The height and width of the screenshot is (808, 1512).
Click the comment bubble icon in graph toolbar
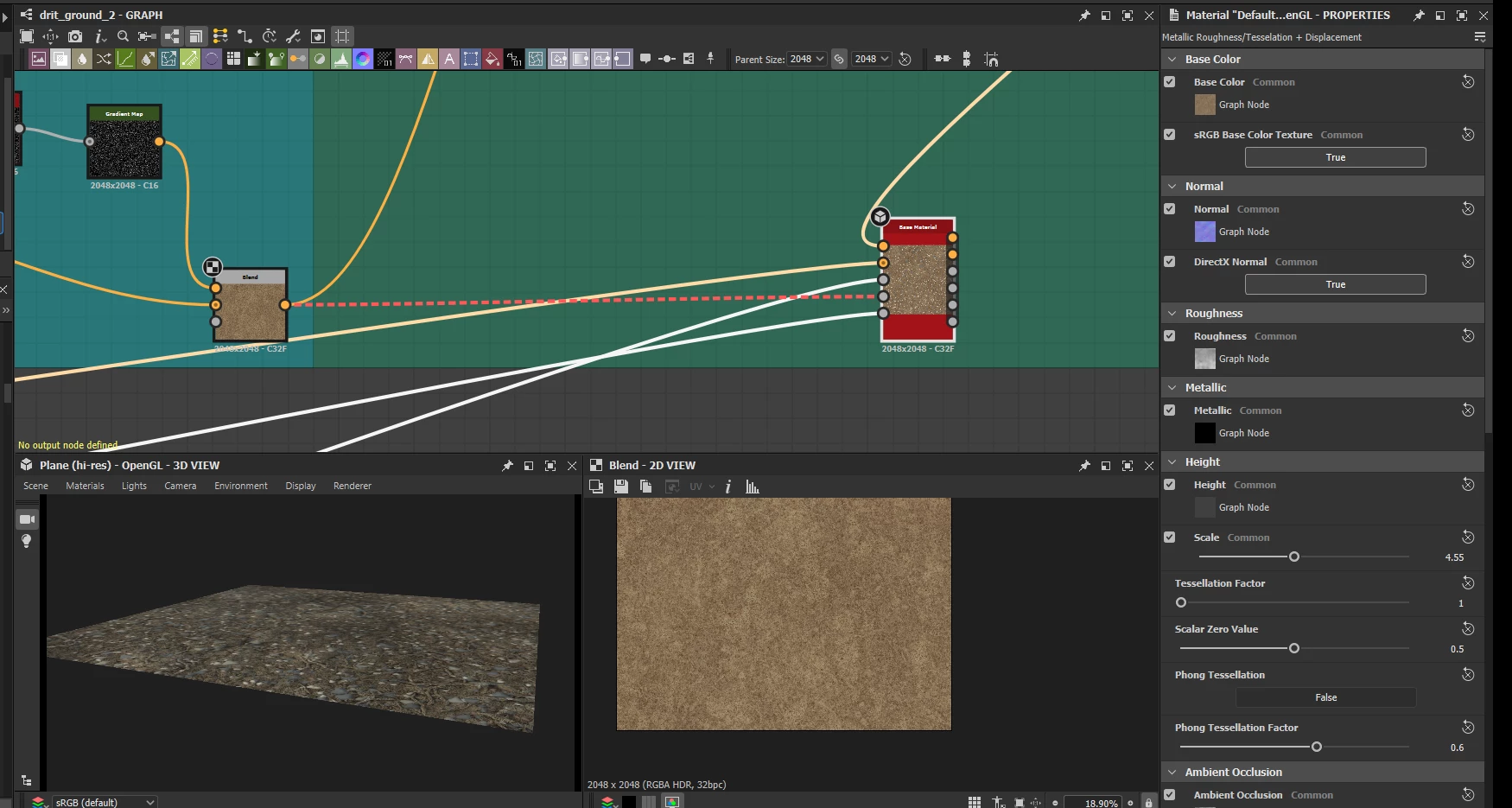tap(645, 59)
